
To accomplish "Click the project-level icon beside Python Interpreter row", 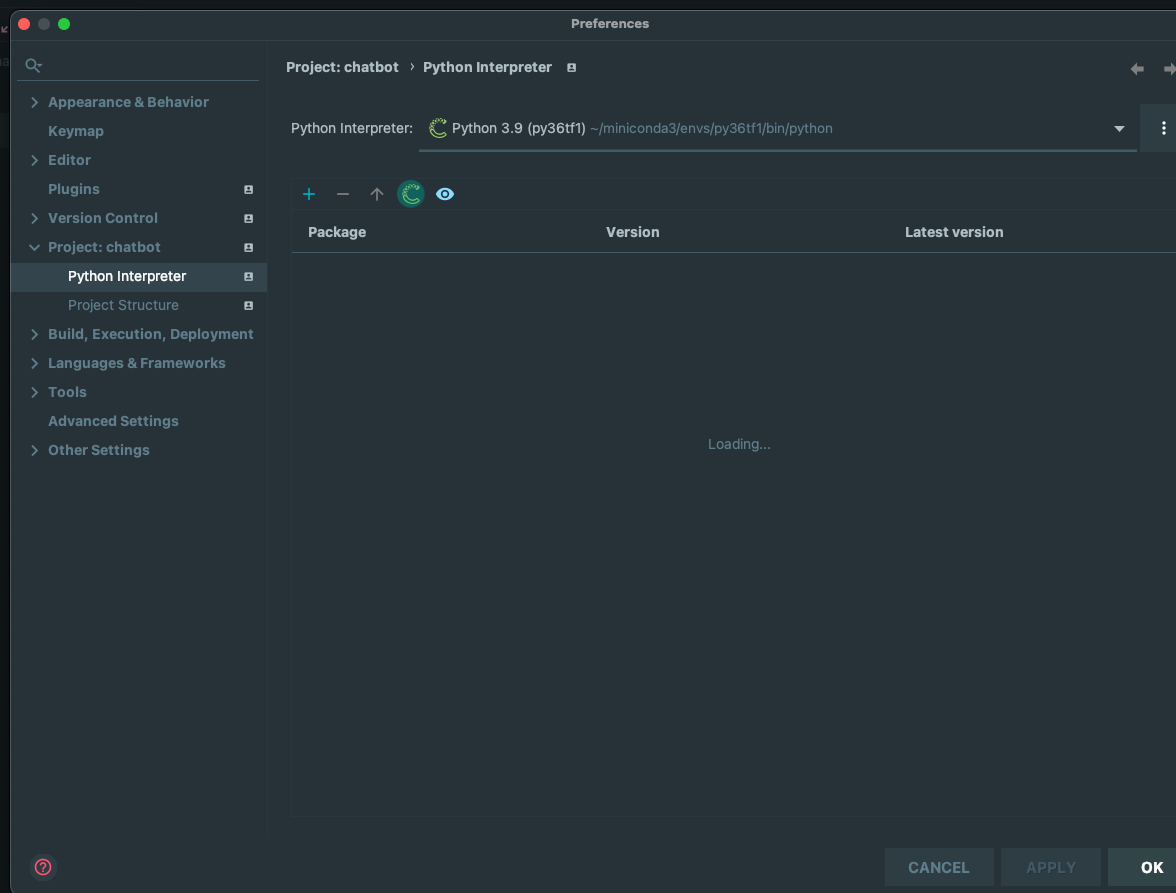I will (248, 277).
